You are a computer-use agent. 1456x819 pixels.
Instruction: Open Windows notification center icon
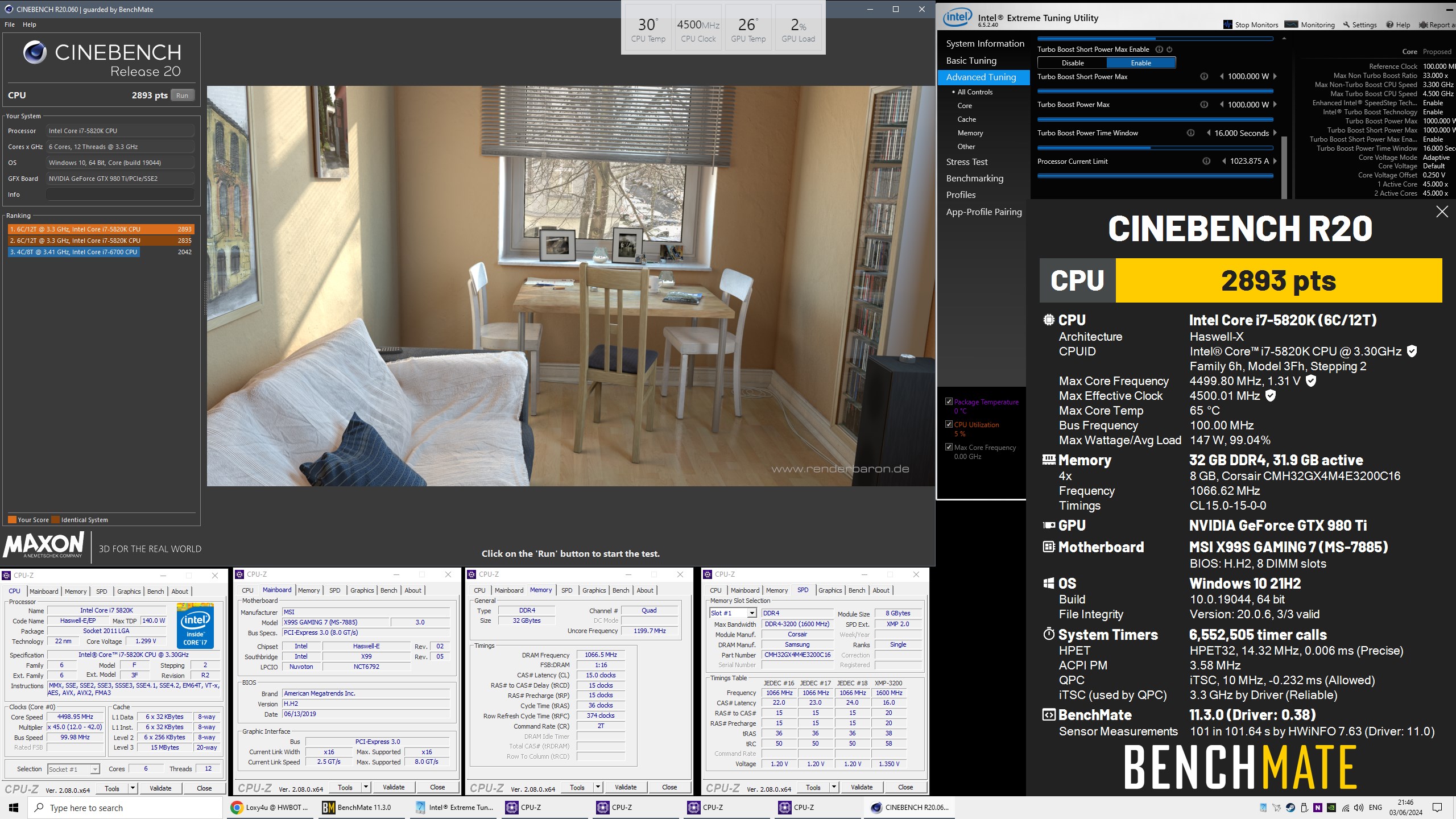click(1437, 808)
